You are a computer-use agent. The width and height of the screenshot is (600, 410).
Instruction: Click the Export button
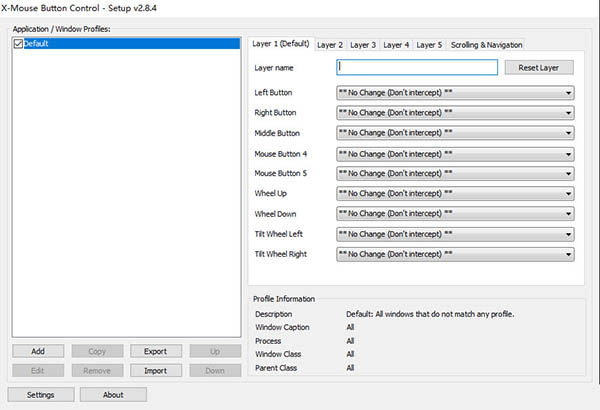[155, 352]
